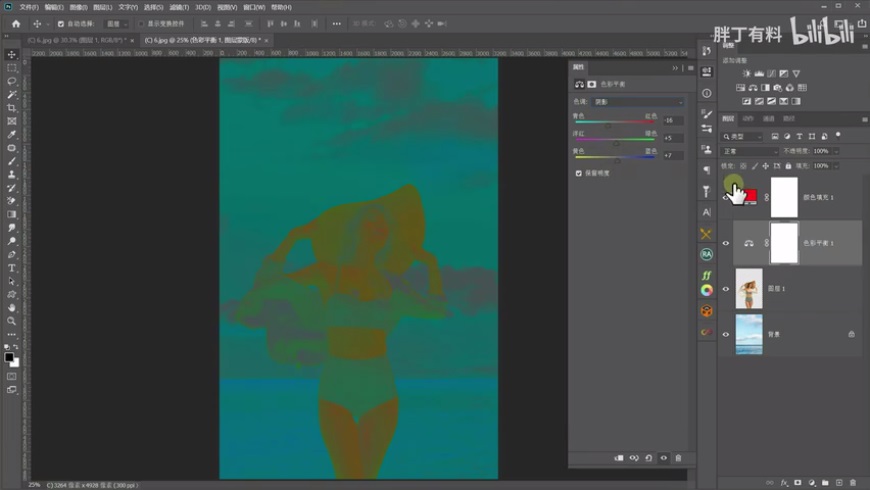Select the Horizontal Type tool
The width and height of the screenshot is (870, 490).
(x=12, y=268)
